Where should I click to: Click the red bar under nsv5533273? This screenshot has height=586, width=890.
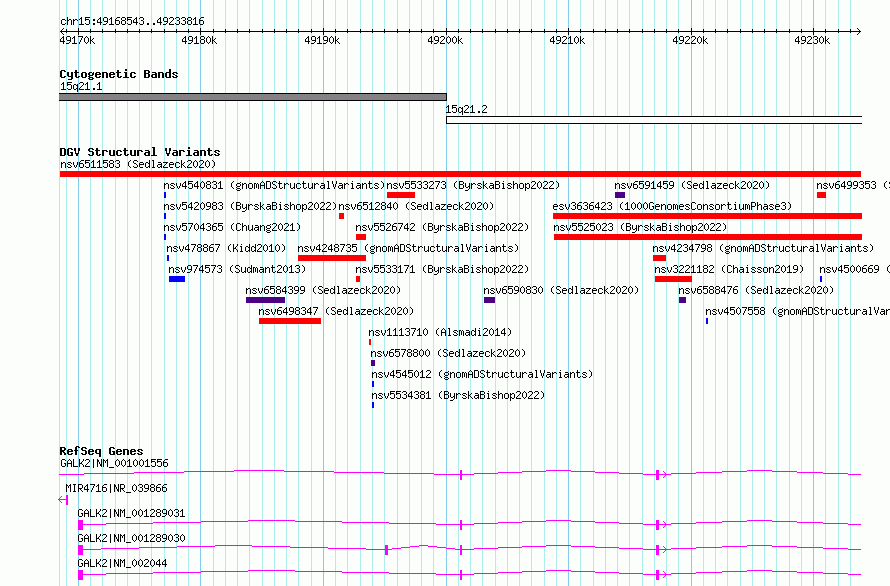401,195
